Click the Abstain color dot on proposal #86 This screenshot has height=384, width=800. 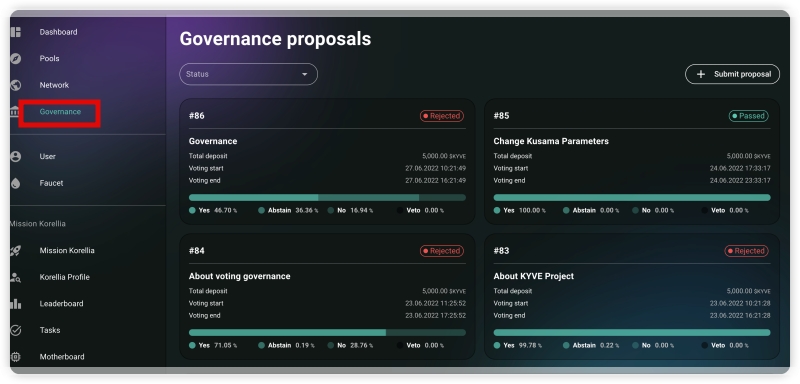coord(261,211)
